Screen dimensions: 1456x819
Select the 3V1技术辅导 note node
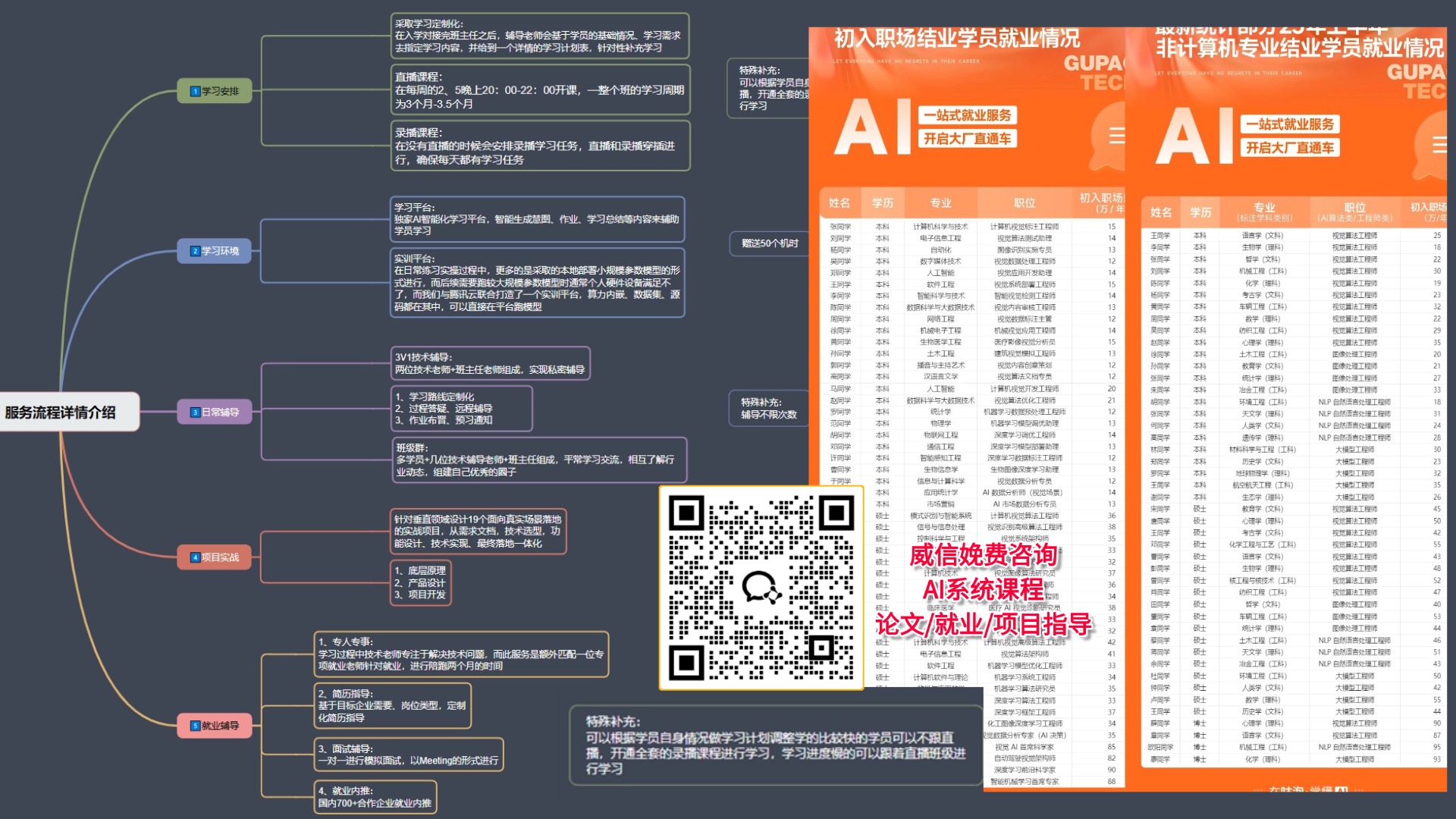coord(490,363)
